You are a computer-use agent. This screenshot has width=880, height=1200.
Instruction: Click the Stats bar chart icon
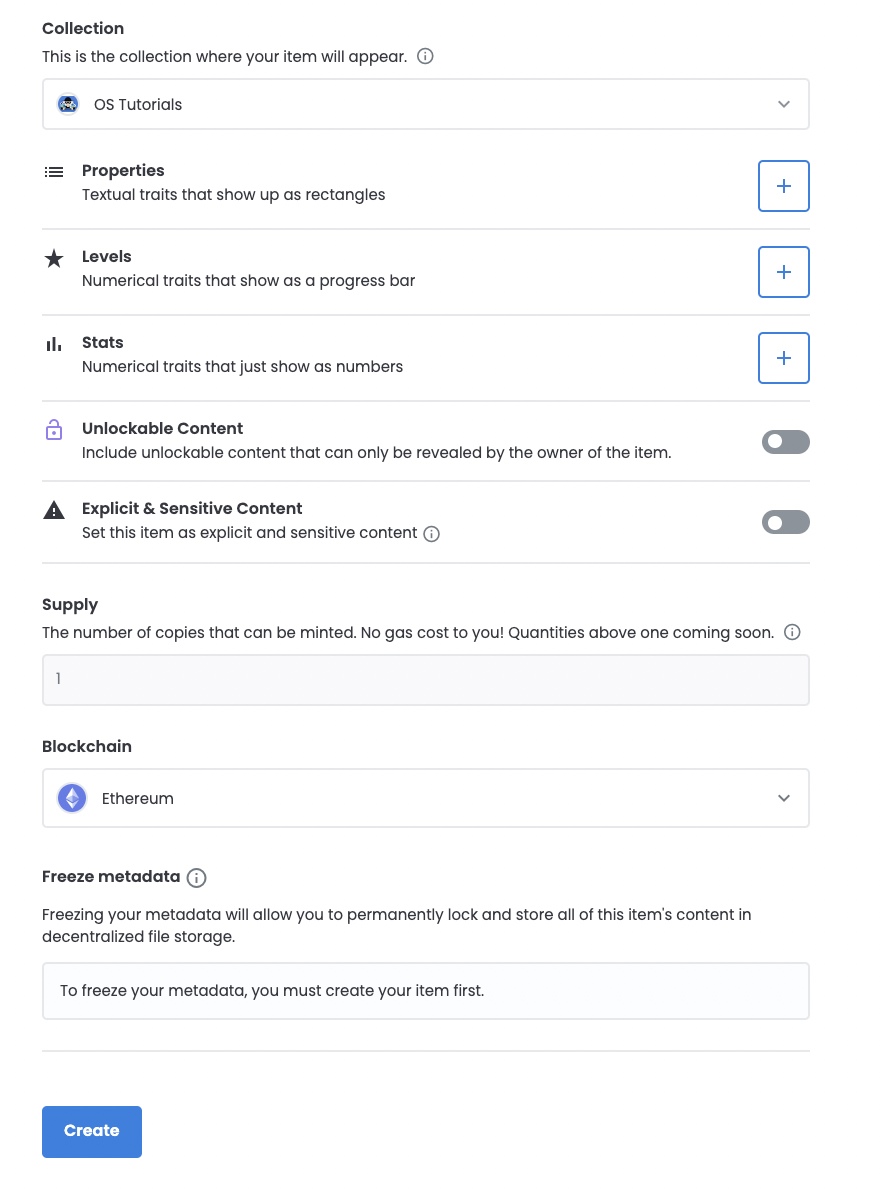click(x=54, y=344)
